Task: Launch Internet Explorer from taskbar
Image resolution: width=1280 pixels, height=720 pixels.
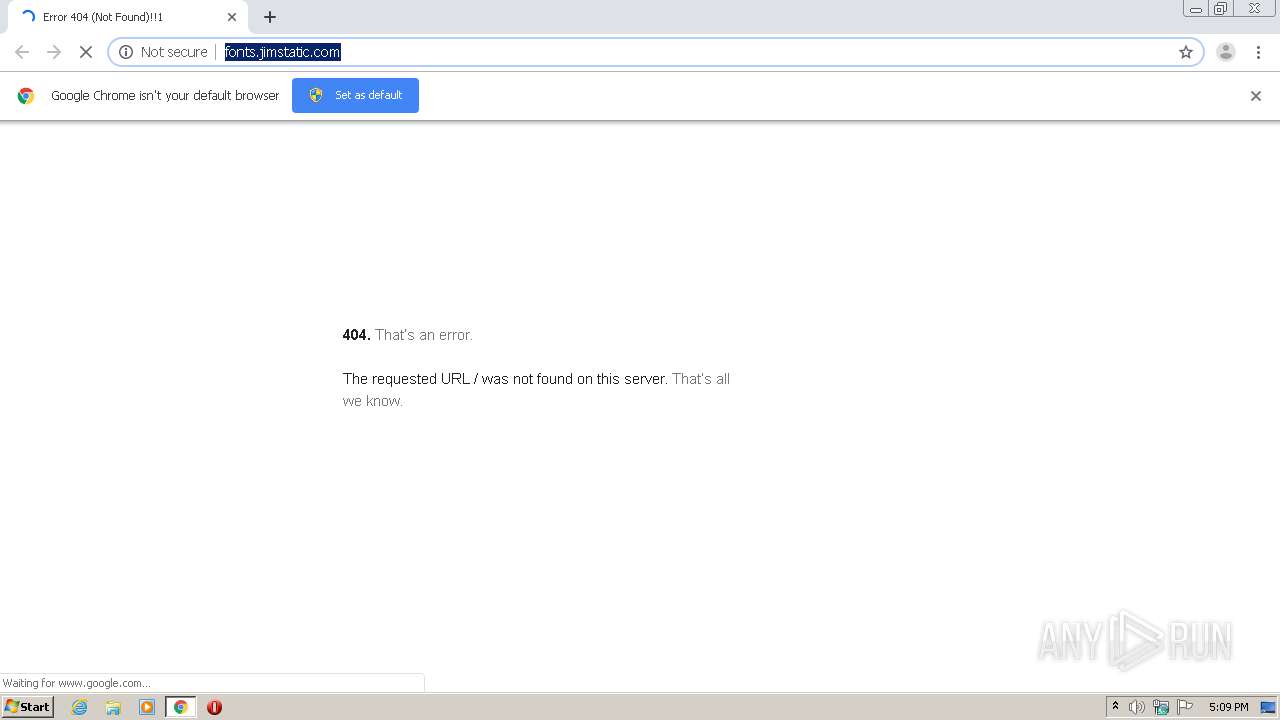Action: click(80, 707)
